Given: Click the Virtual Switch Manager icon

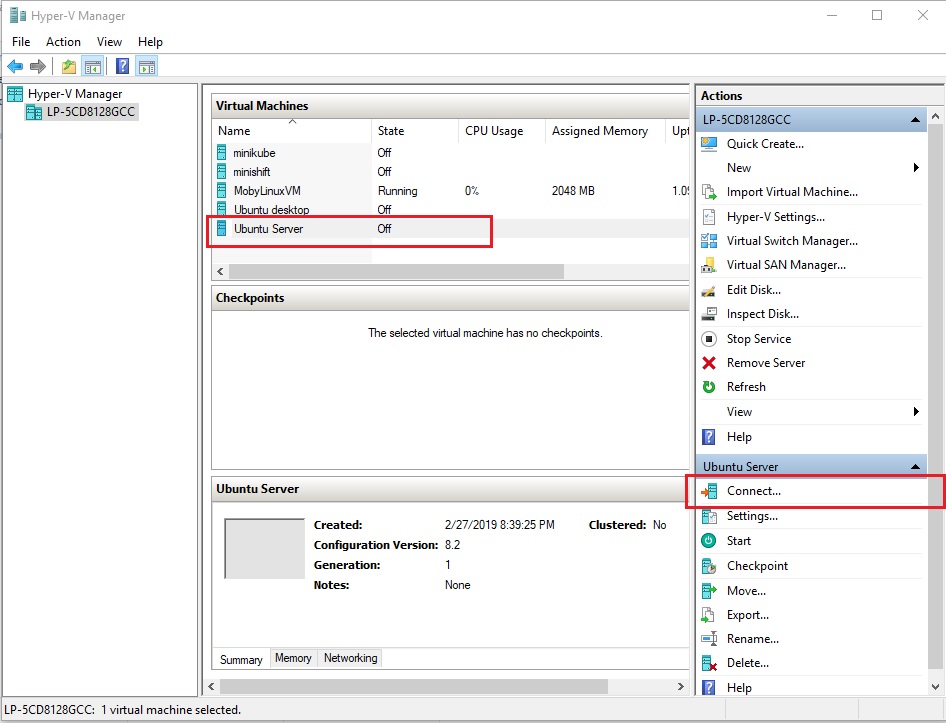Looking at the screenshot, I should click(x=709, y=241).
